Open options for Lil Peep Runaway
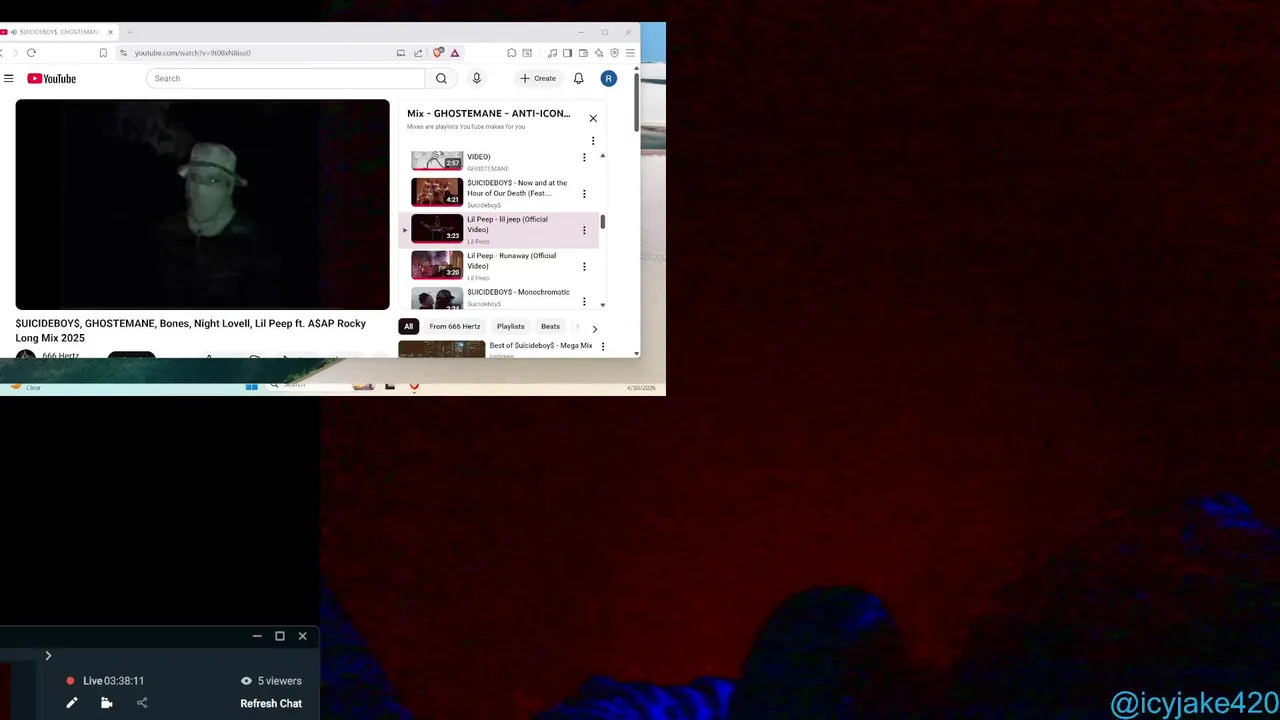 [584, 267]
